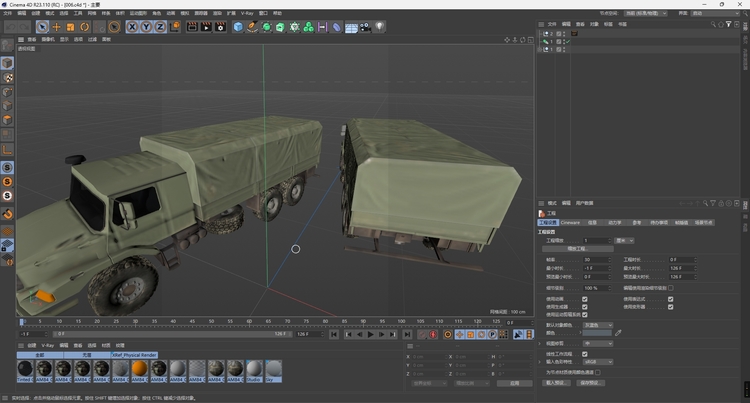Toggle the third left-column project checkbox

click(585, 315)
